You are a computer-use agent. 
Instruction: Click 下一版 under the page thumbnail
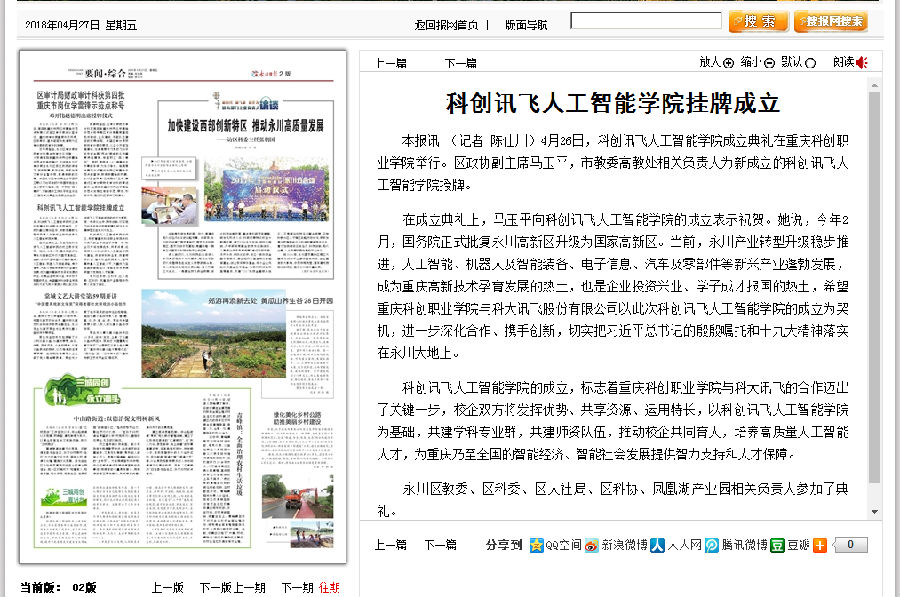[215, 588]
